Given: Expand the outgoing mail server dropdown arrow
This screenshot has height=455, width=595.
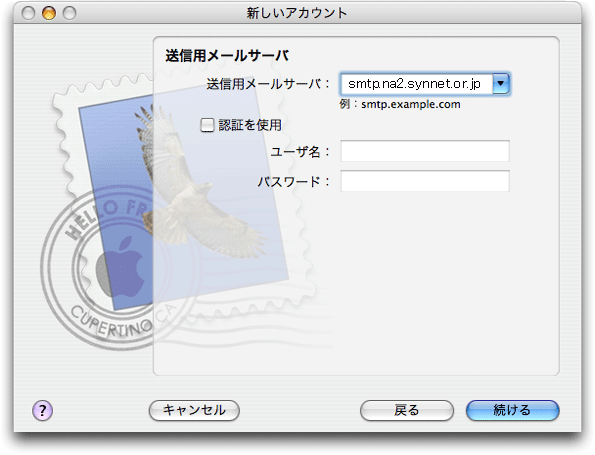Looking at the screenshot, I should point(501,83).
